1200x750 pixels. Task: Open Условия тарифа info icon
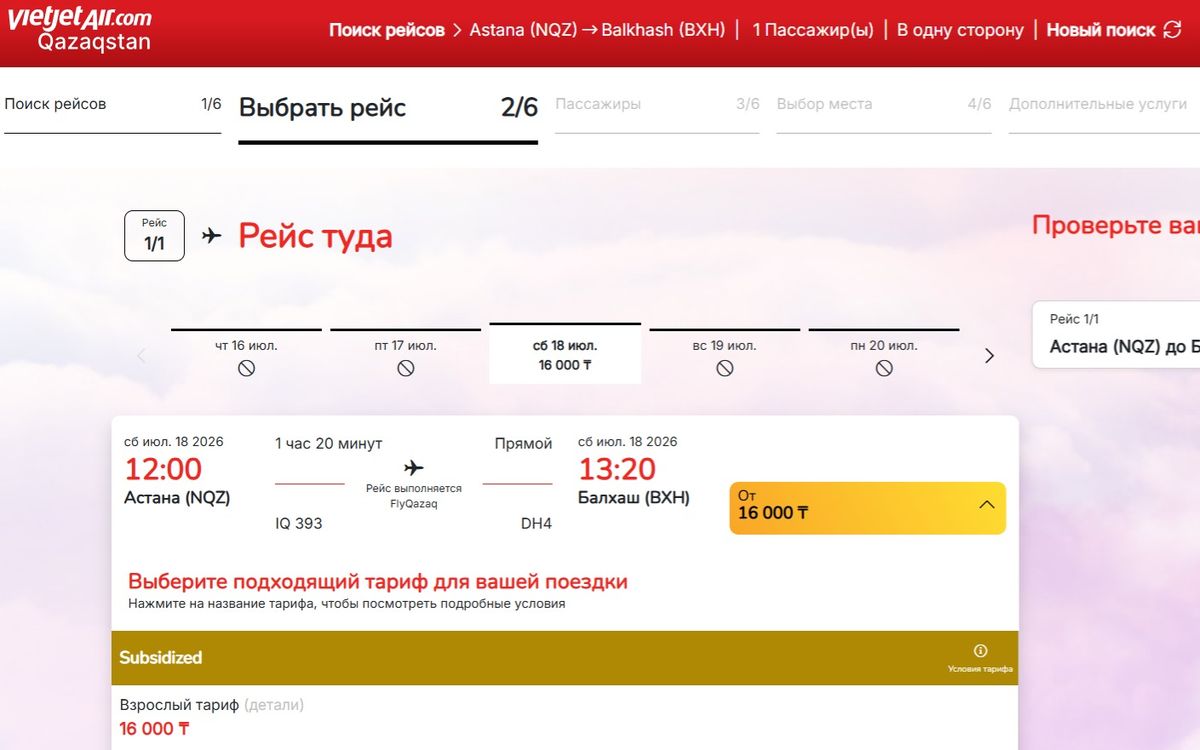[x=980, y=651]
